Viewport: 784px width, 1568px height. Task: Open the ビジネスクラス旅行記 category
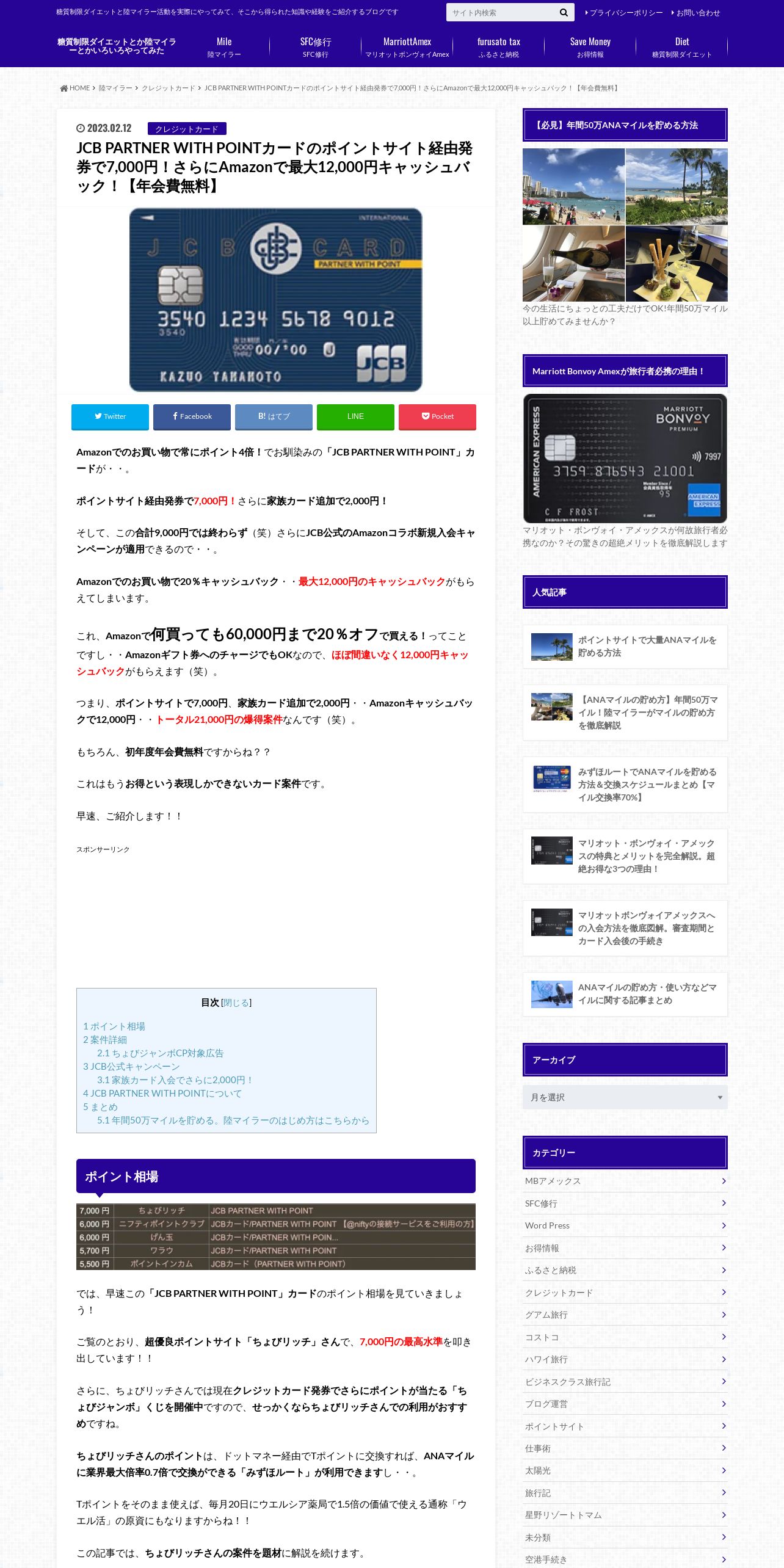pos(625,1382)
